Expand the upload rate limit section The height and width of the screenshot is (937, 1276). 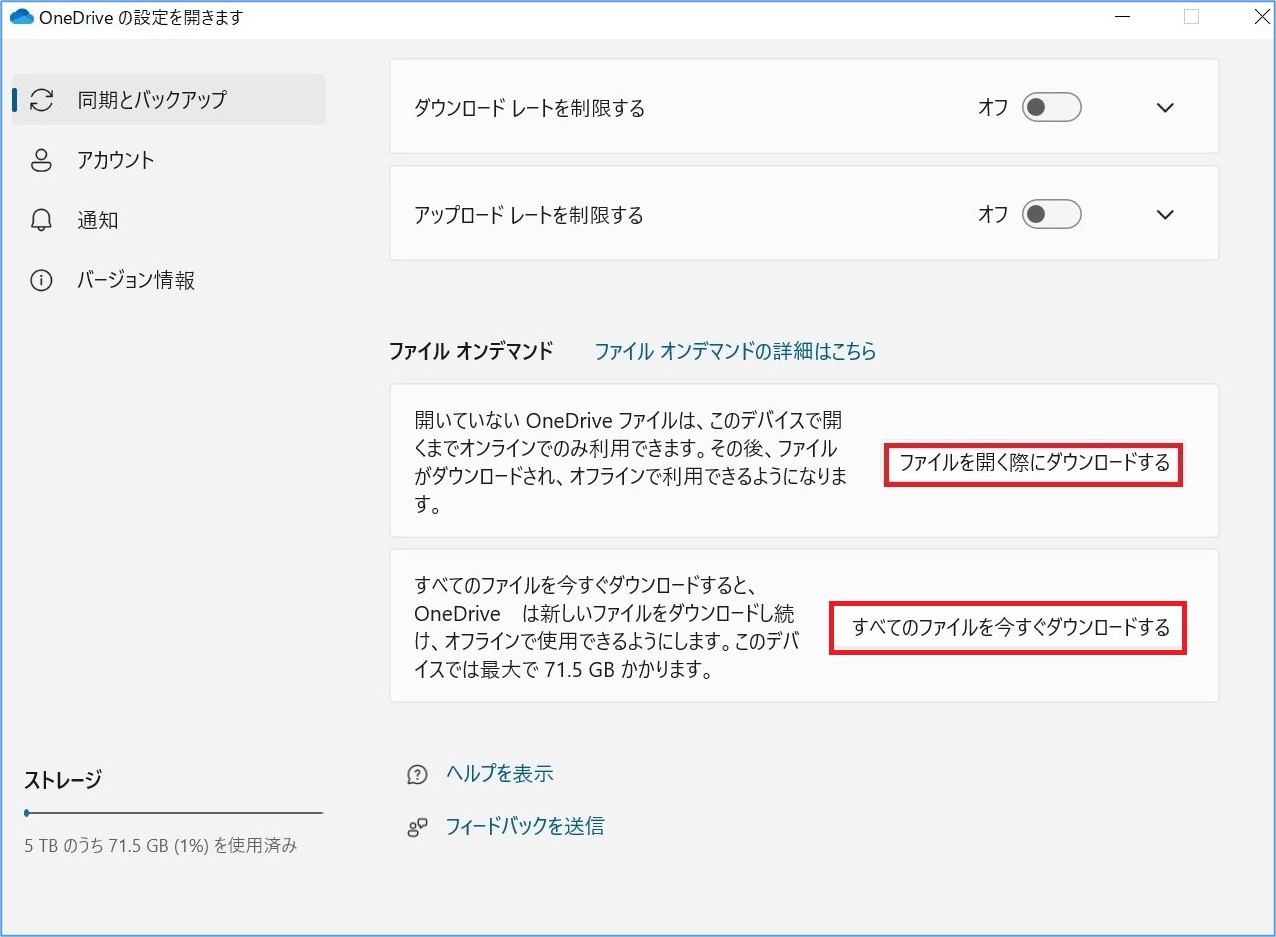(x=1164, y=214)
